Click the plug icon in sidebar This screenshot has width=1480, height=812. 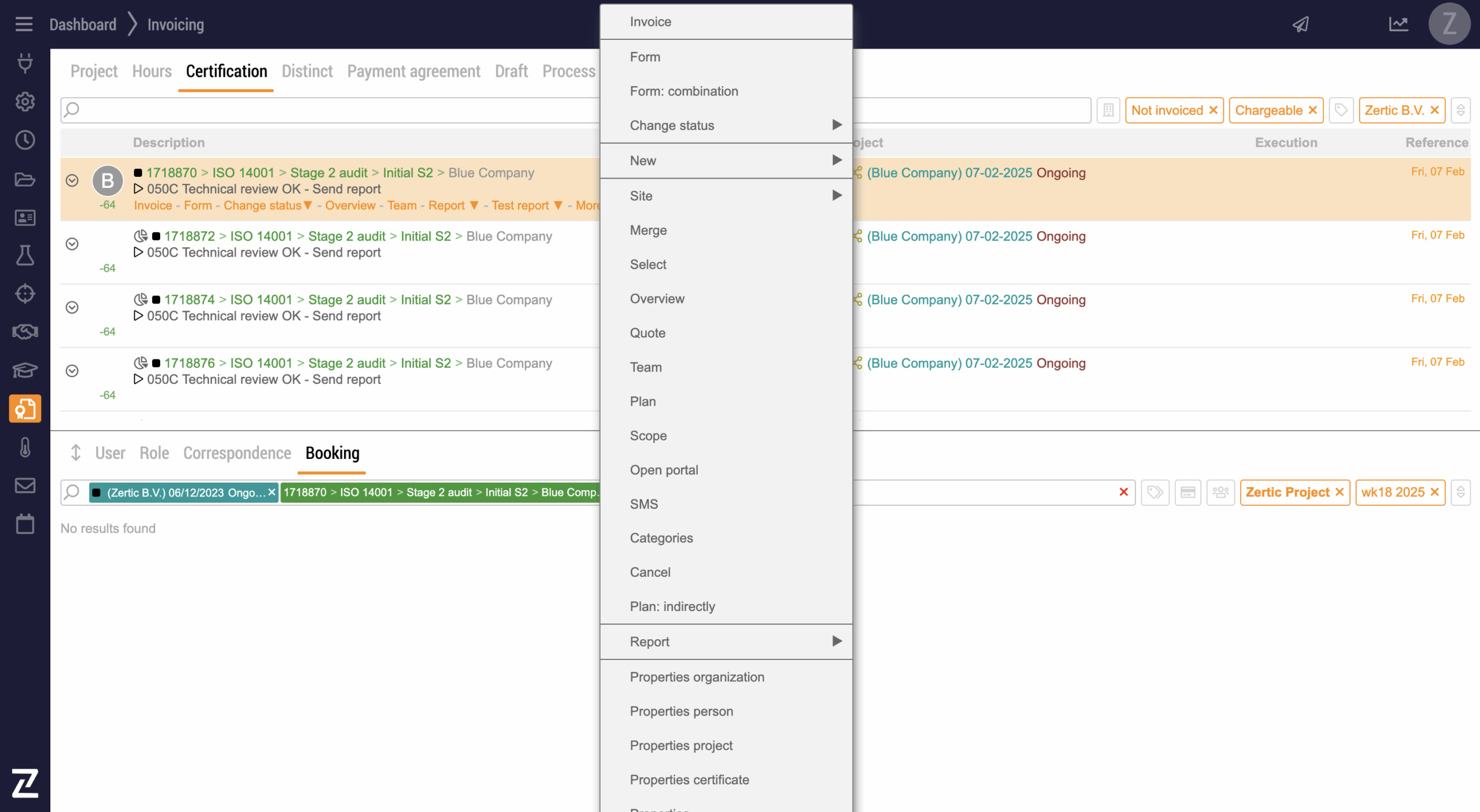click(x=25, y=63)
